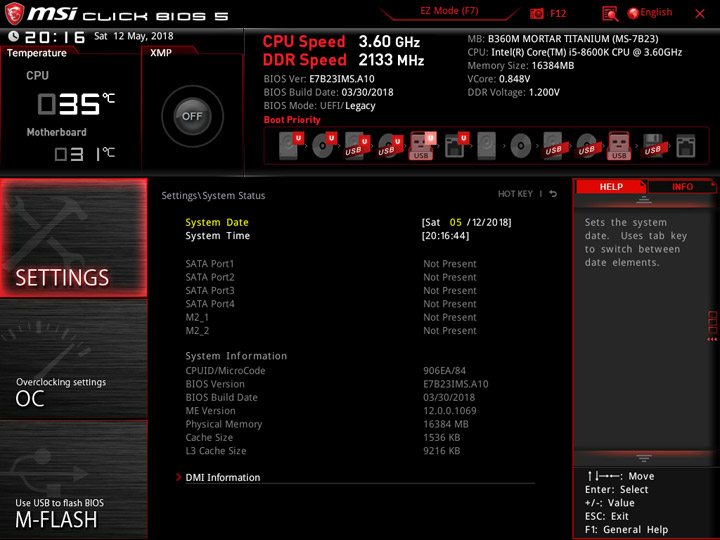Click the BIOS Version row in System Information
720x540 pixels.
coord(337,384)
